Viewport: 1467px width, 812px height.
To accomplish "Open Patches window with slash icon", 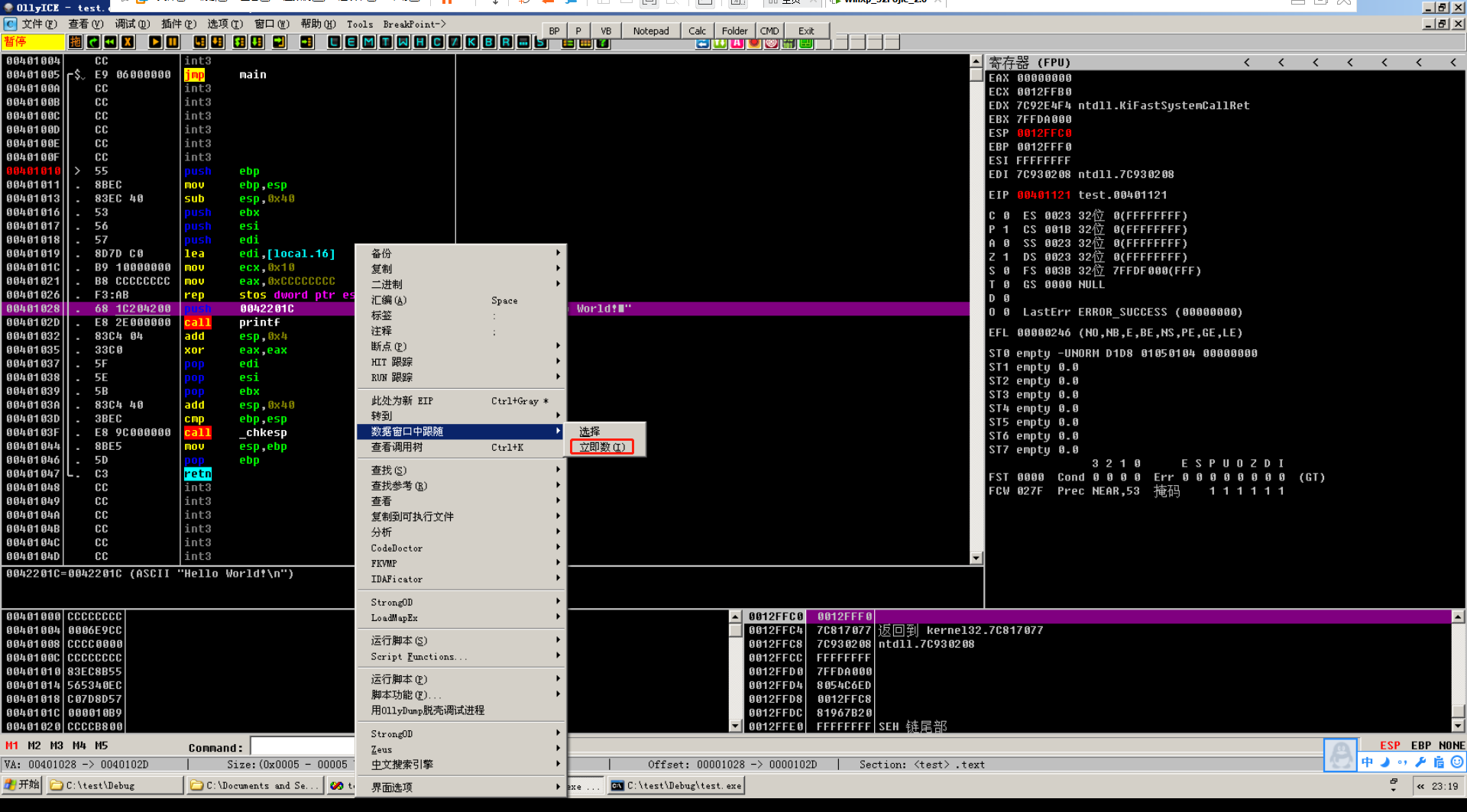I will point(455,42).
